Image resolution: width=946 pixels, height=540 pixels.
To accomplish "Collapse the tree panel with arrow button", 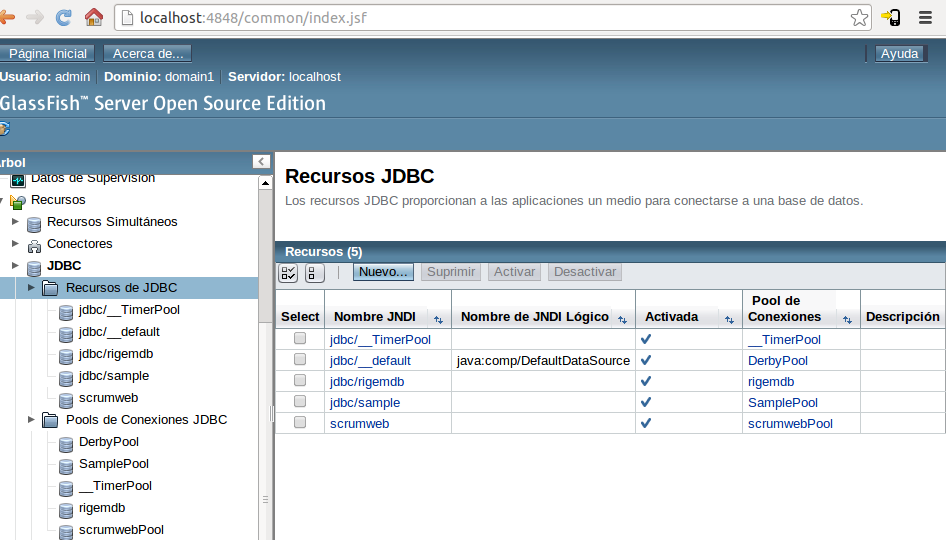I will click(261, 162).
